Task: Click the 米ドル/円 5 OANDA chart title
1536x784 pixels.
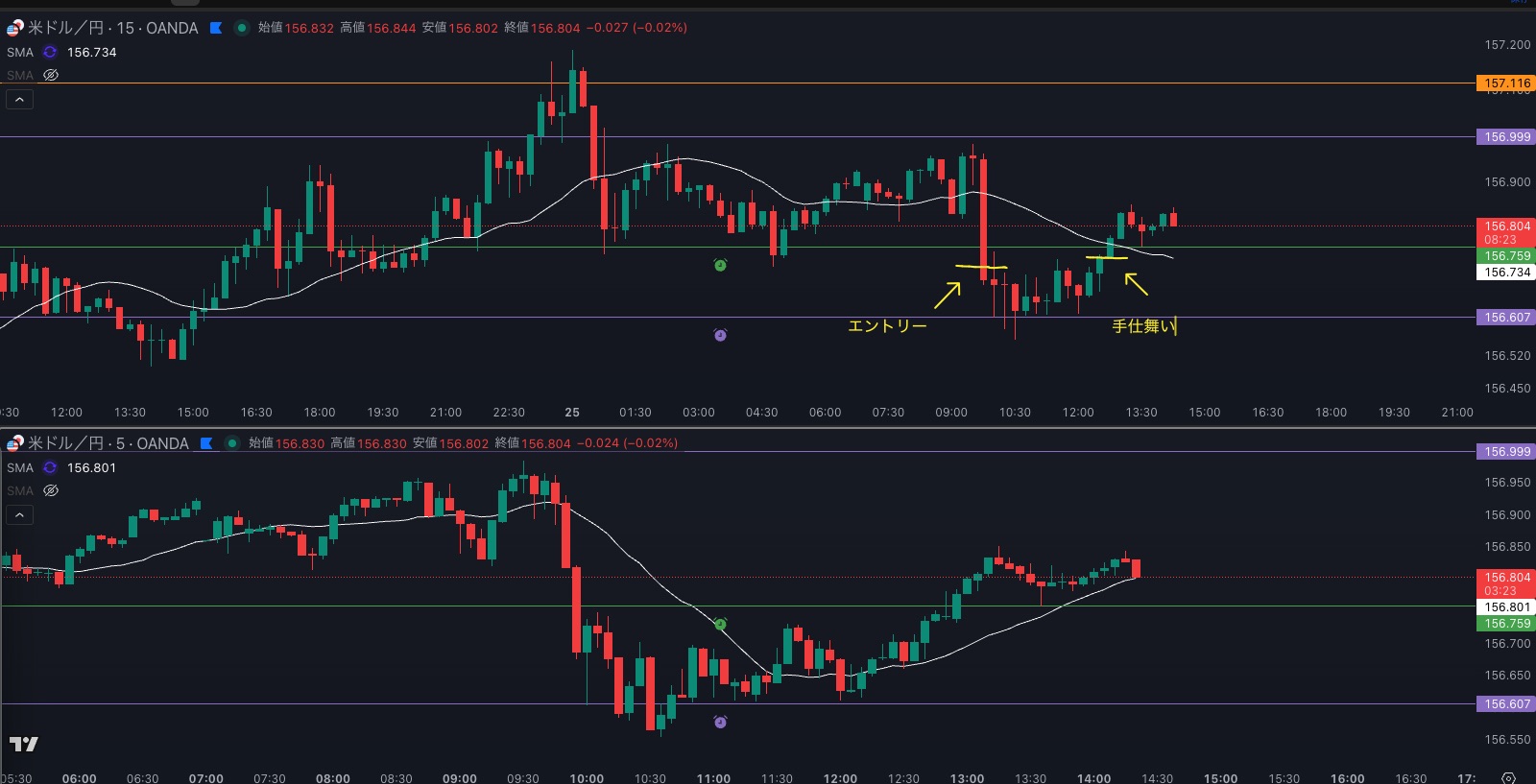Action: click(108, 443)
